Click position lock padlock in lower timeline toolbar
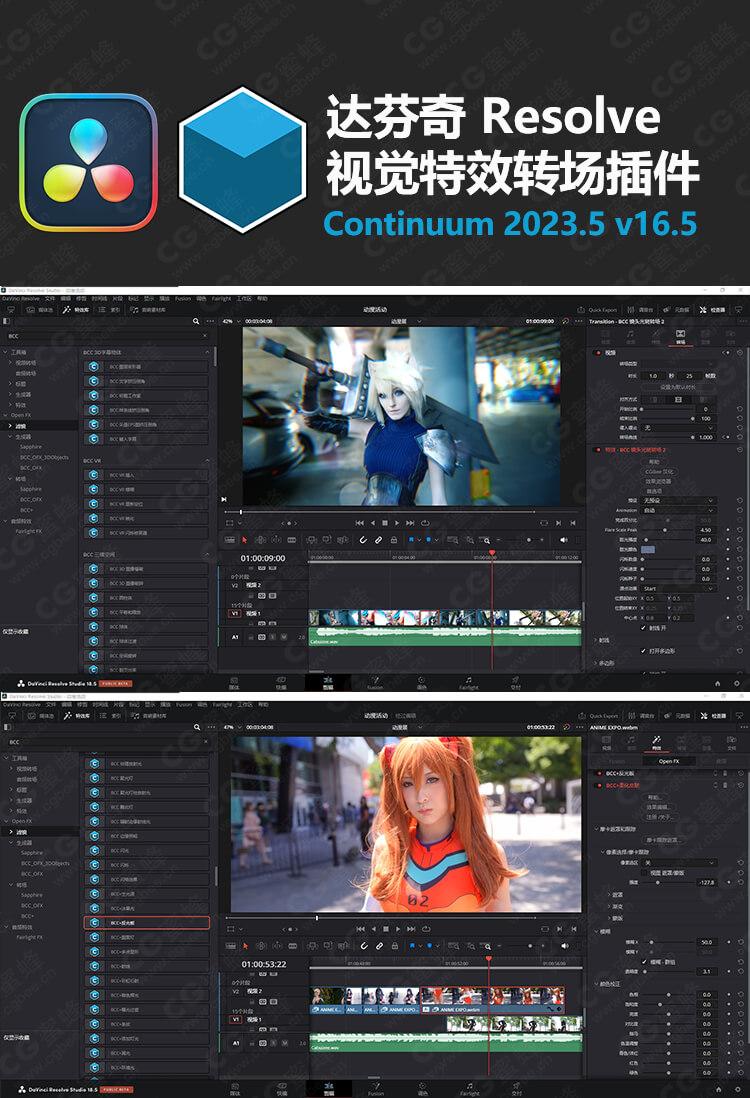750x1098 pixels. pyautogui.click(x=394, y=946)
